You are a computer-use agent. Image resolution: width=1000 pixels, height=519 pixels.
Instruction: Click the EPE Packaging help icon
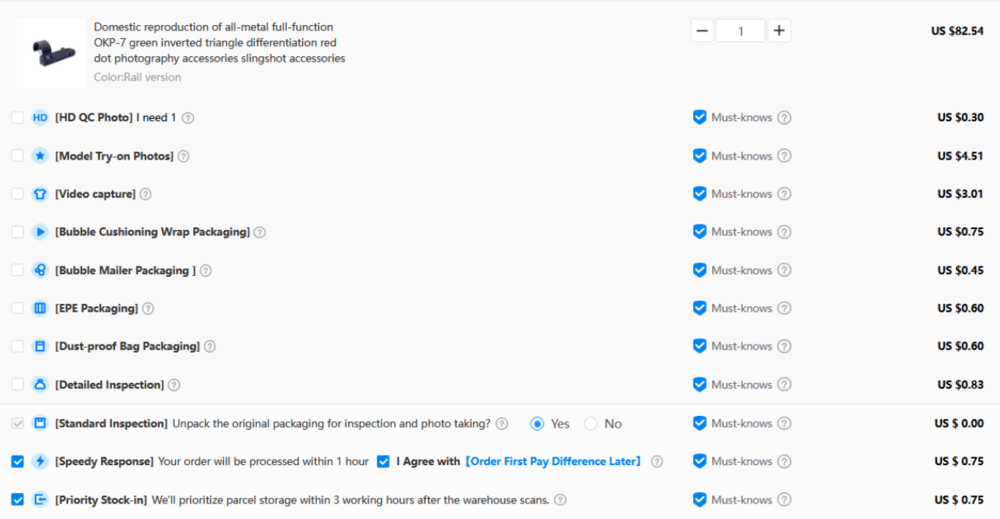tap(148, 309)
